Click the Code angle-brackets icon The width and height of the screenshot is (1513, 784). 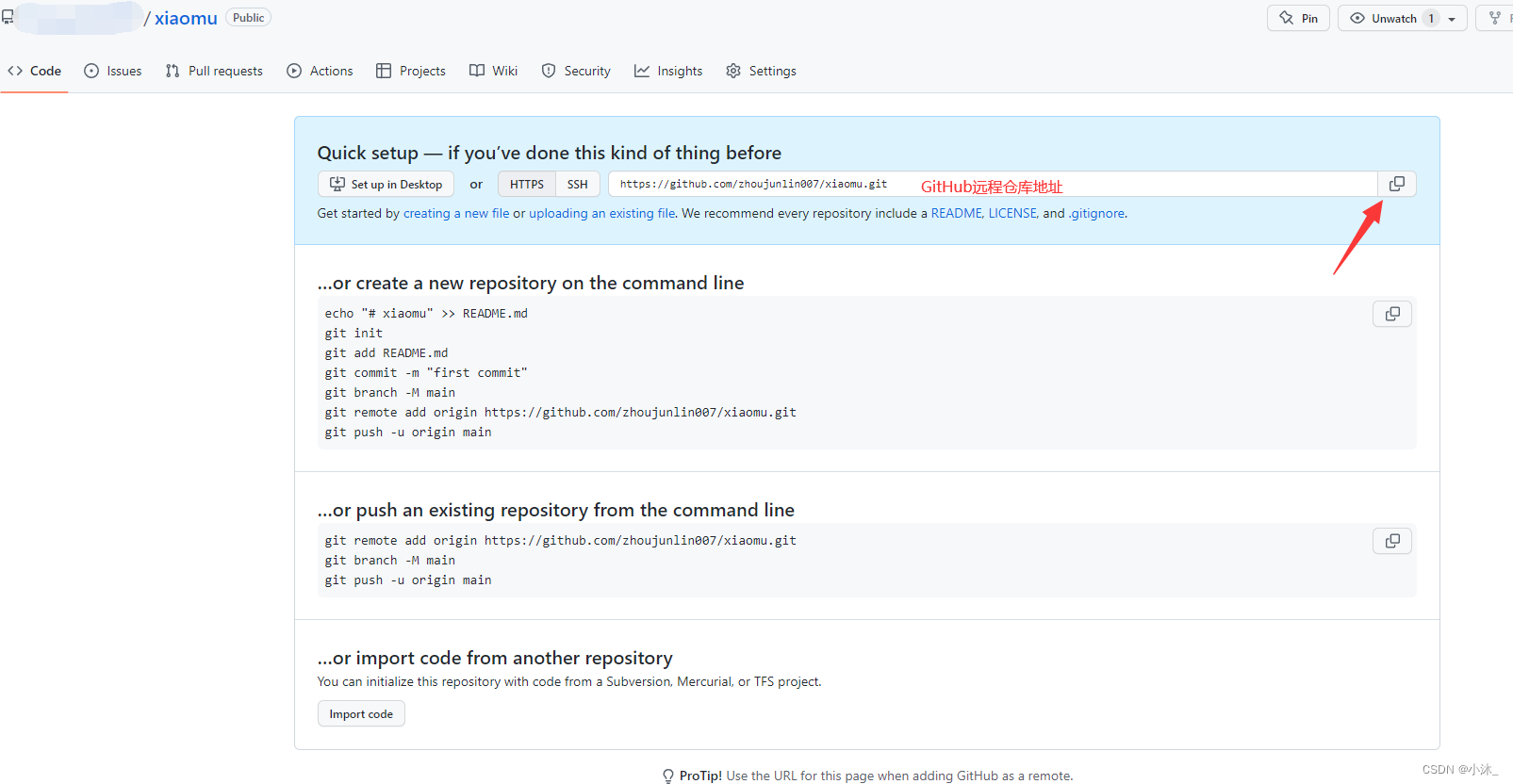click(15, 71)
